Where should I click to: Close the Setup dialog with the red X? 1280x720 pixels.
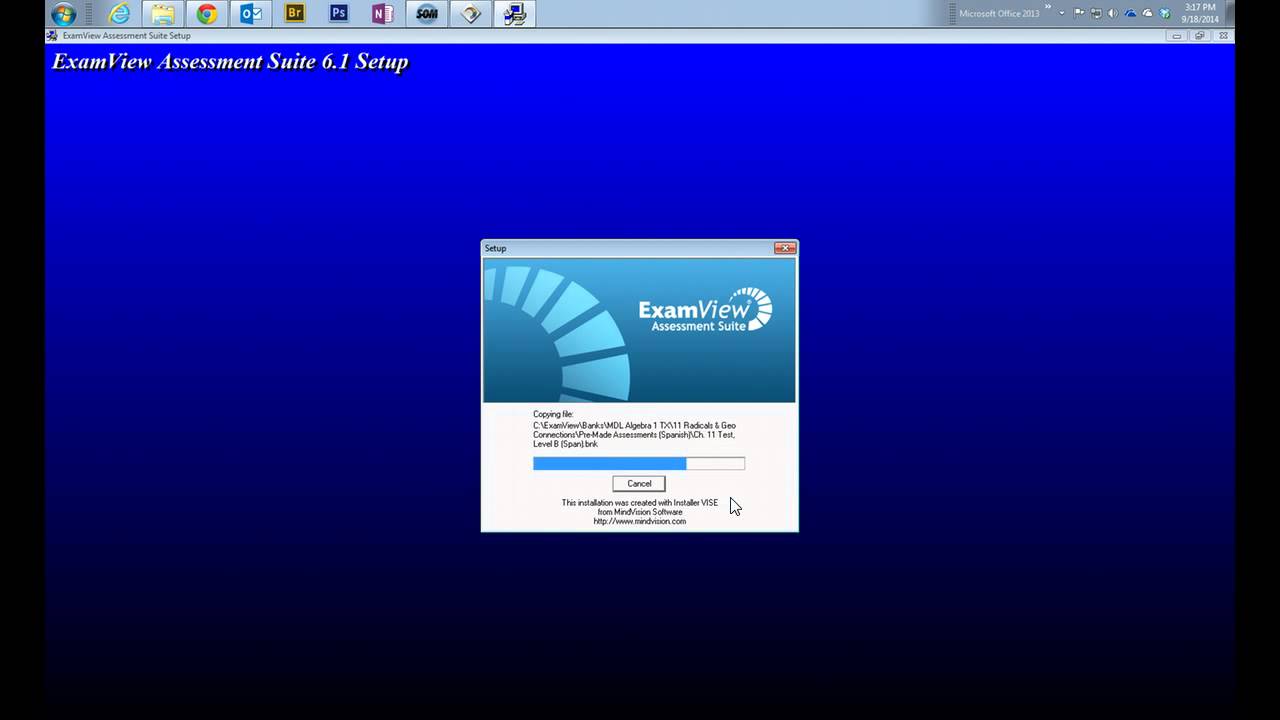785,248
